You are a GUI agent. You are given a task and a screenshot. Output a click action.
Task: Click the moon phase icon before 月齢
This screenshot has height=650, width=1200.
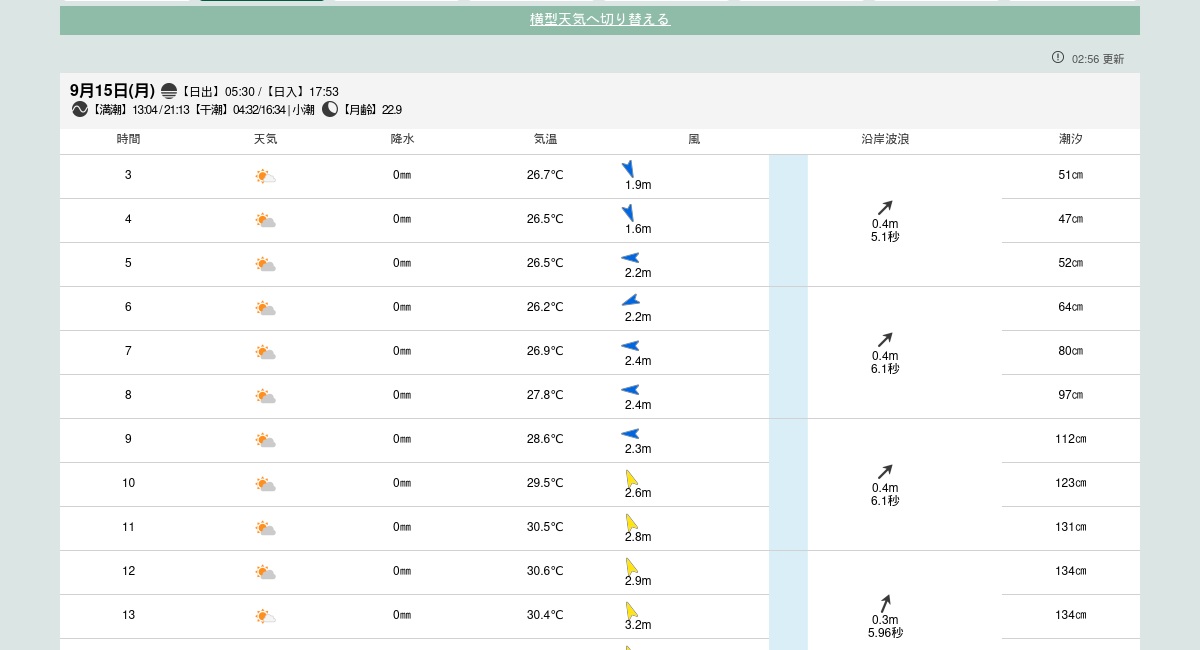coord(330,109)
